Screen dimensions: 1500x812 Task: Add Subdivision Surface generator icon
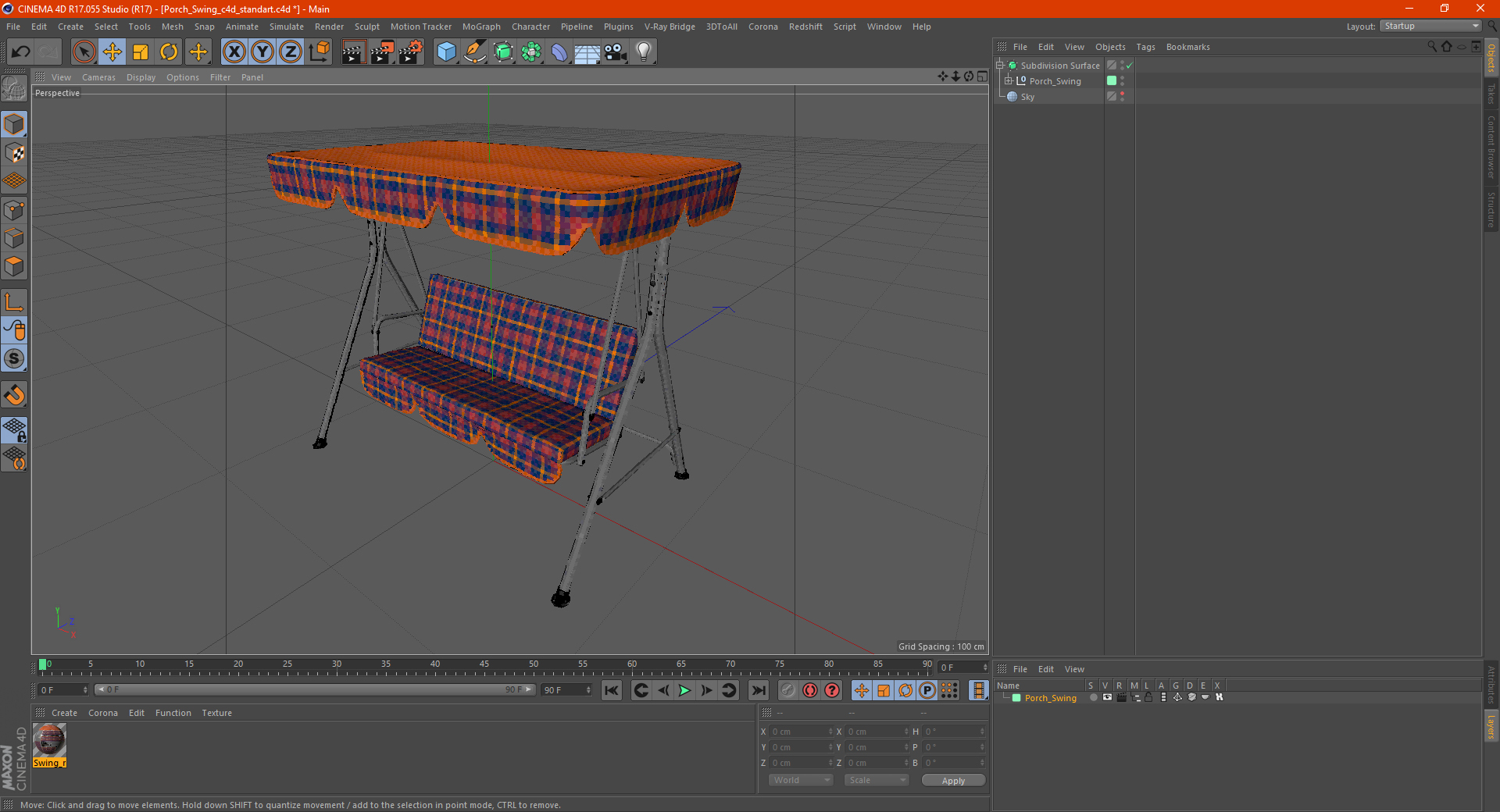[x=504, y=52]
